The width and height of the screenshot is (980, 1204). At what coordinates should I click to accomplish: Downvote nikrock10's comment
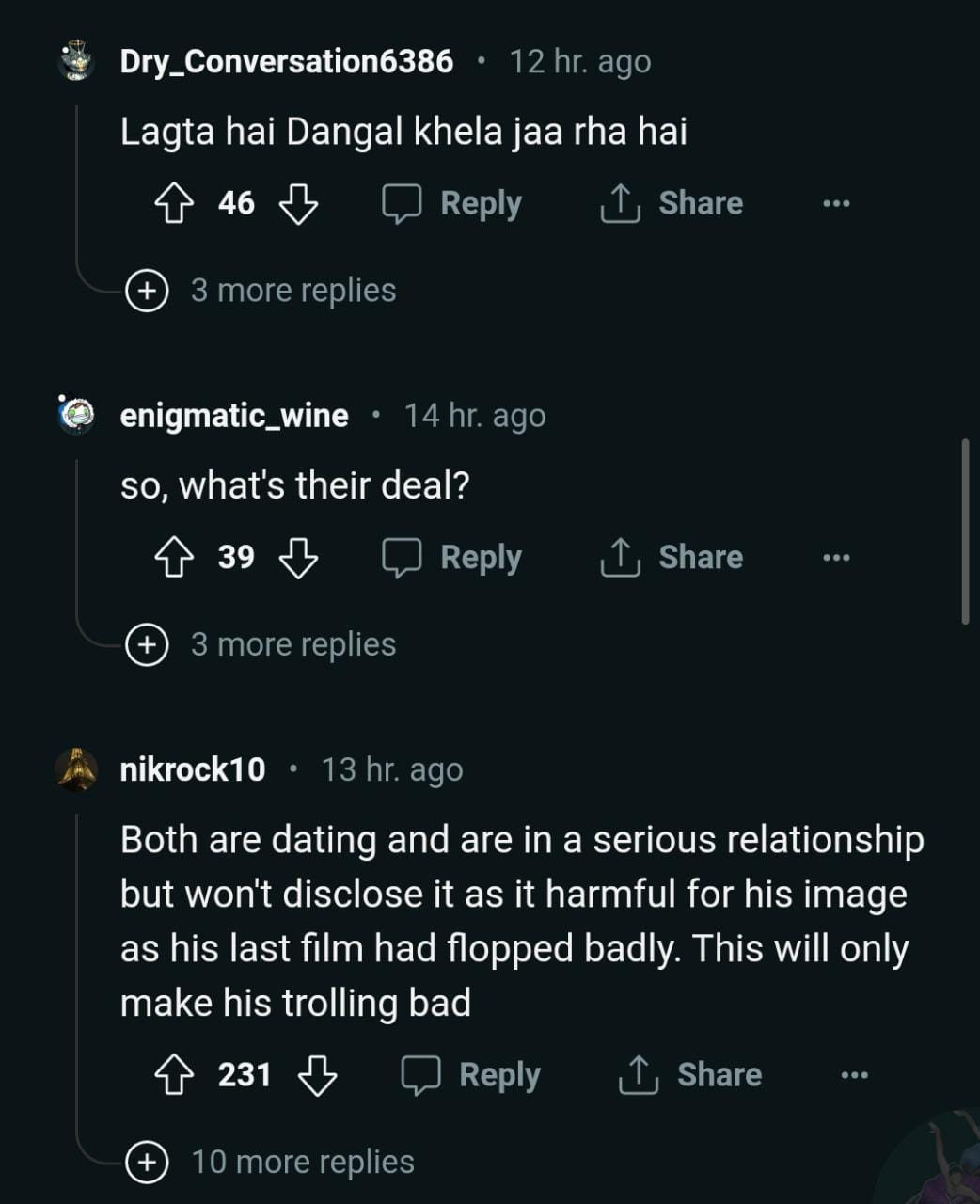click(x=318, y=1074)
